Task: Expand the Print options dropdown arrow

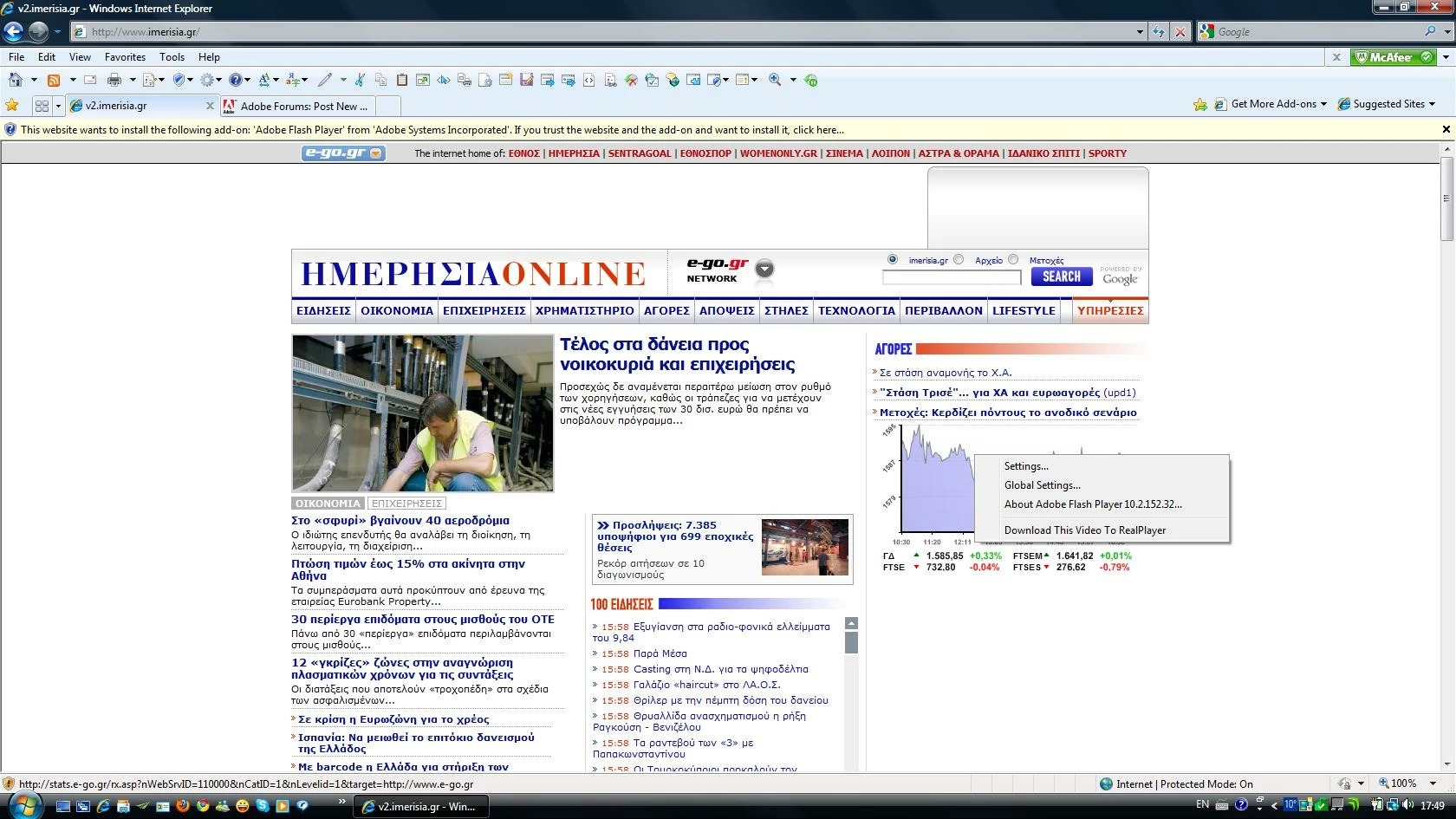Action: point(133,80)
